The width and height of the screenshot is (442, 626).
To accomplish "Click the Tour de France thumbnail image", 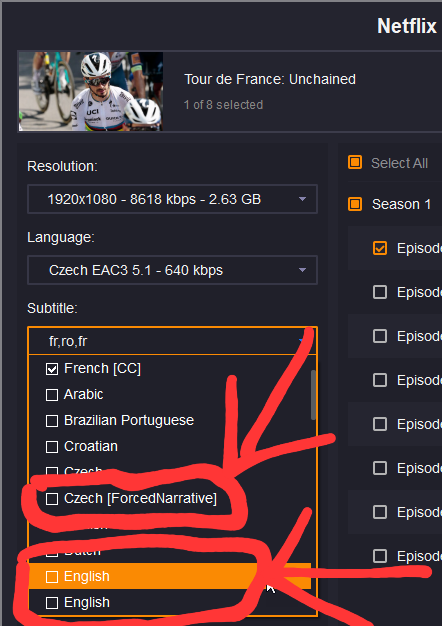I will pos(91,91).
